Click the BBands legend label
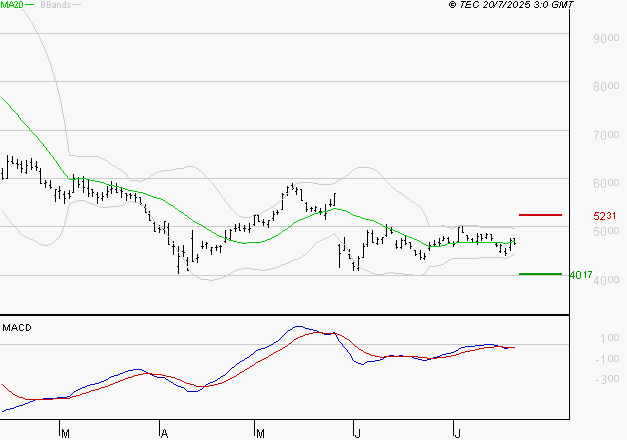This screenshot has height=440, width=627. point(56,5)
